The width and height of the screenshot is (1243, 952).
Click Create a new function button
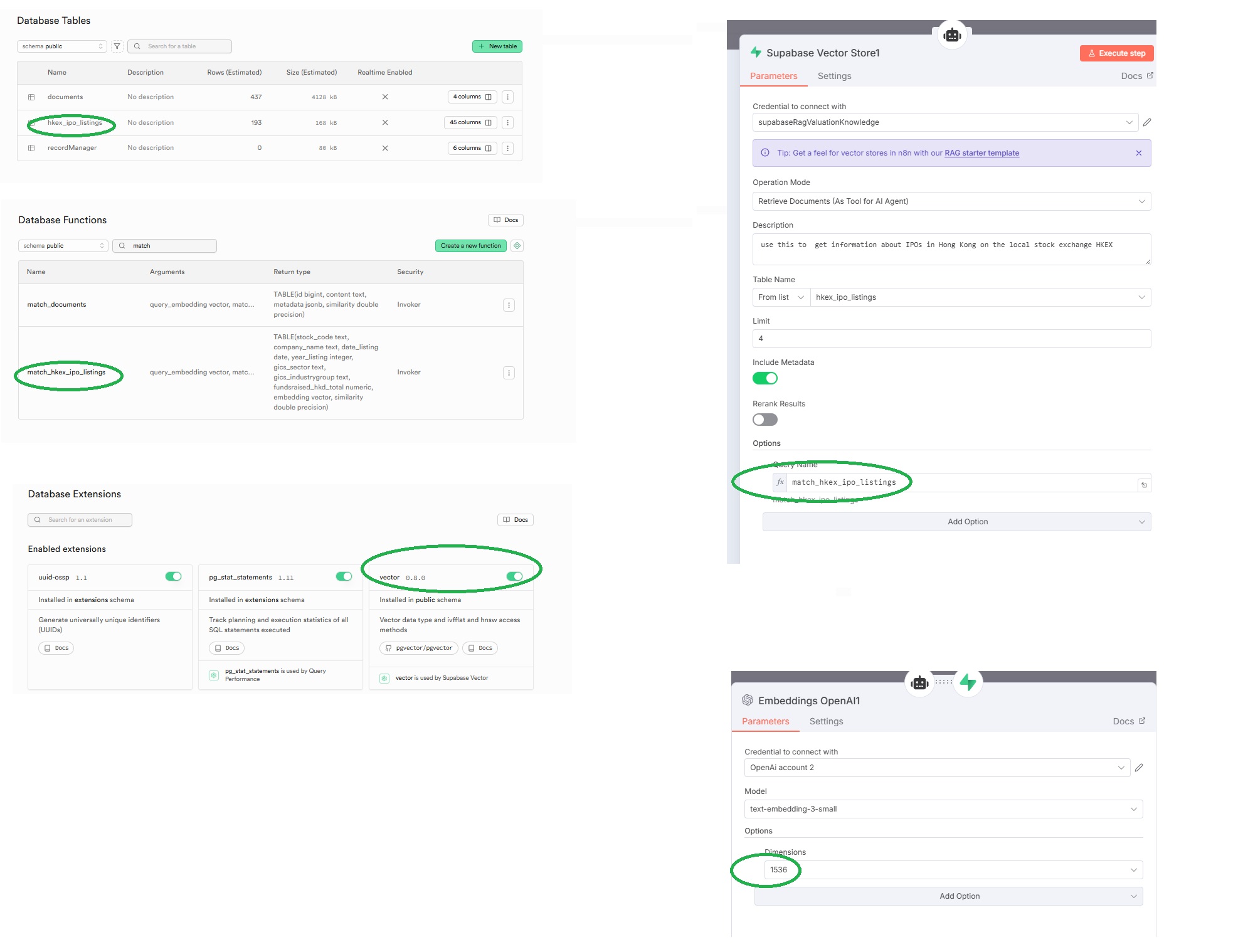click(470, 246)
